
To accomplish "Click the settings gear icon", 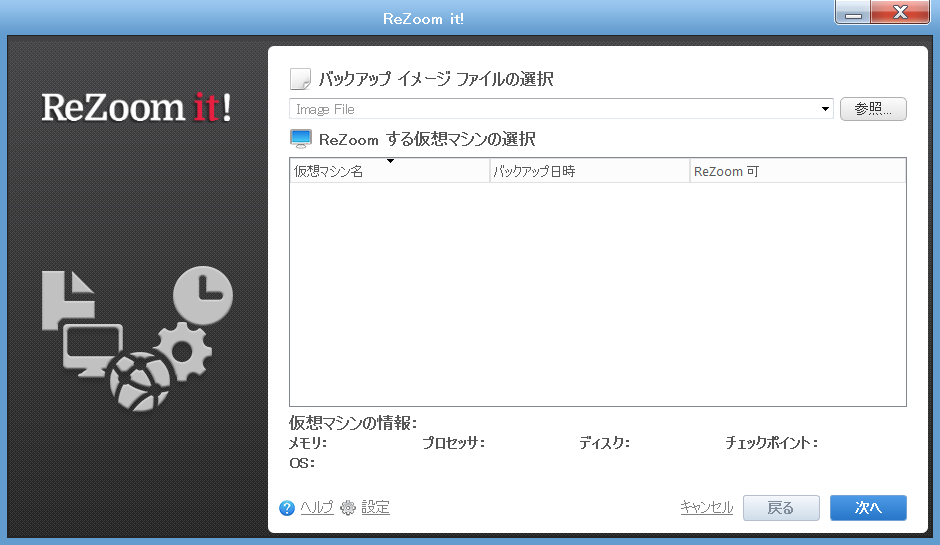I will coord(348,508).
